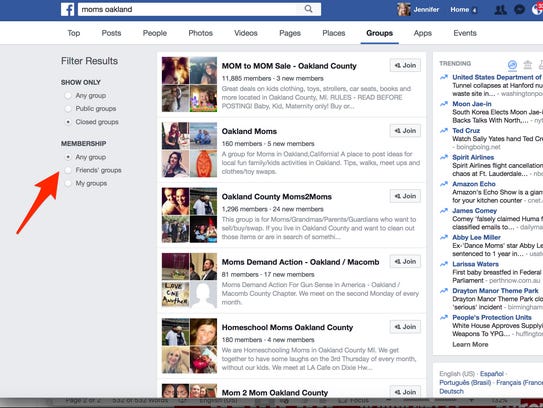Open Jennifer profile name link
Screen dimensions: 543x408
click(x=426, y=10)
